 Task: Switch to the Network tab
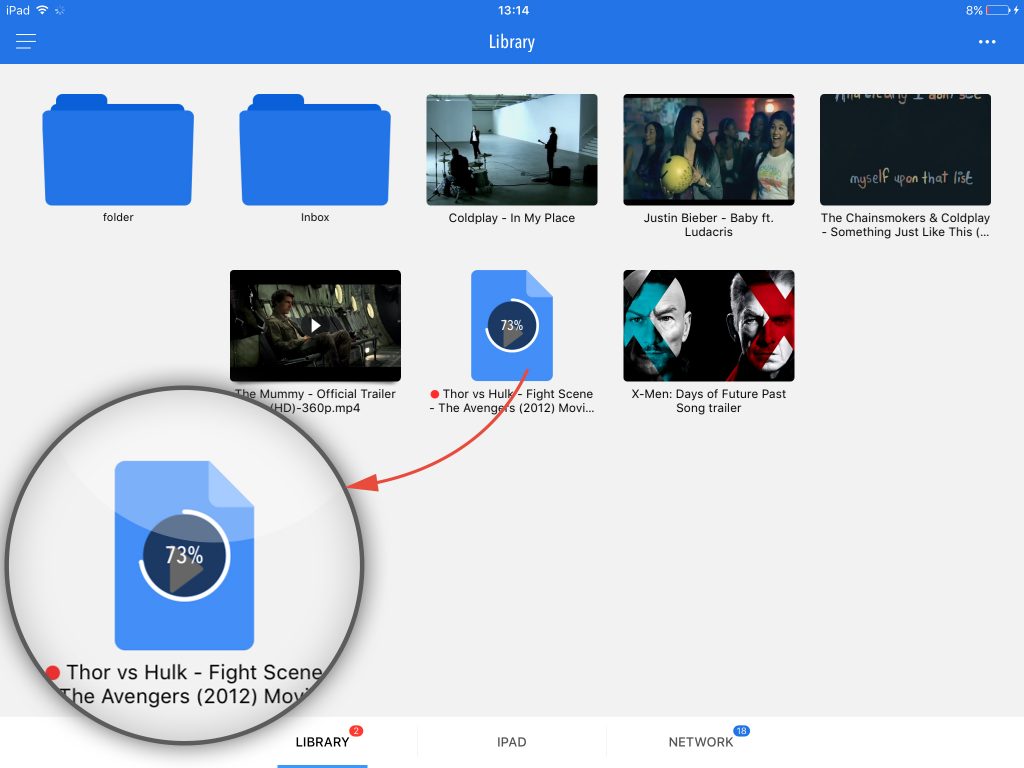pyautogui.click(x=701, y=742)
